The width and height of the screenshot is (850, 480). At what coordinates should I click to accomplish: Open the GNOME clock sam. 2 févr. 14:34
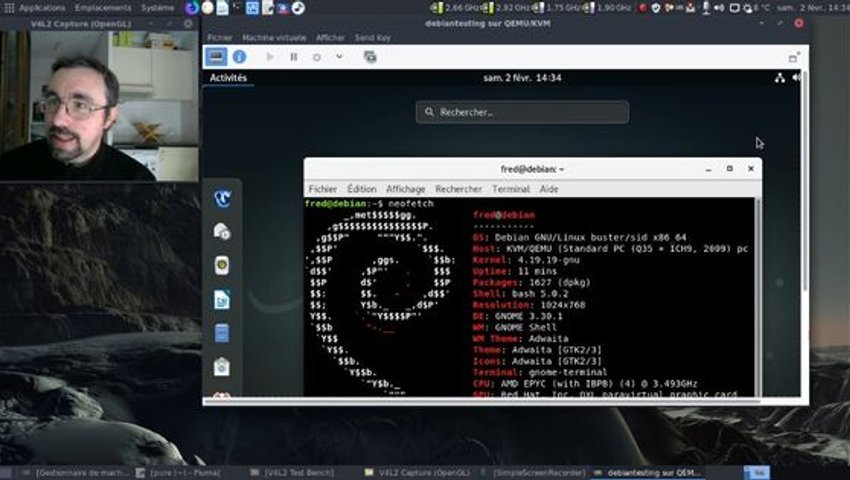pos(522,78)
